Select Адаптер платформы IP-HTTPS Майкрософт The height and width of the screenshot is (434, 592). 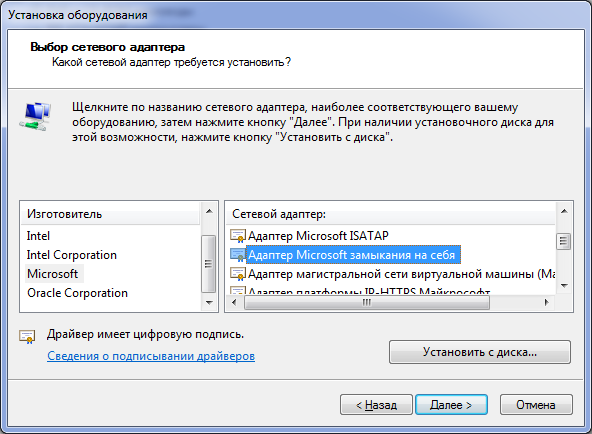pos(369,291)
